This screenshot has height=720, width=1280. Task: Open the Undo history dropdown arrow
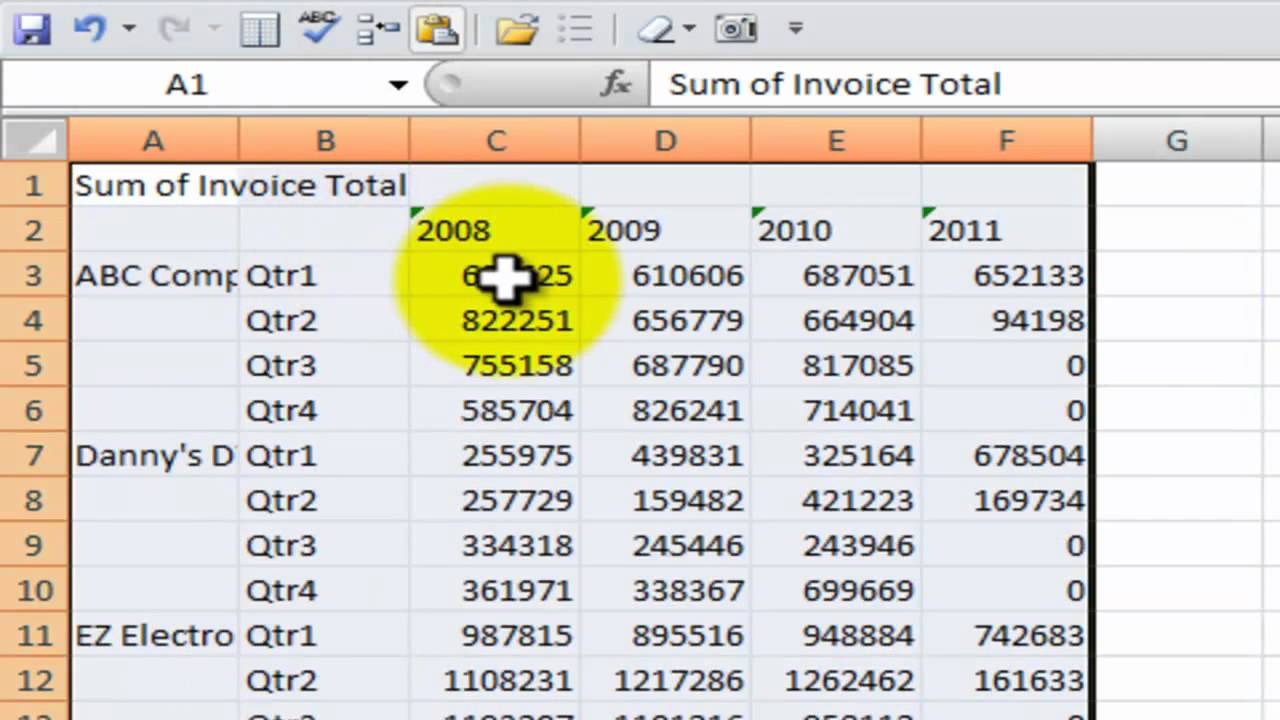click(x=128, y=29)
